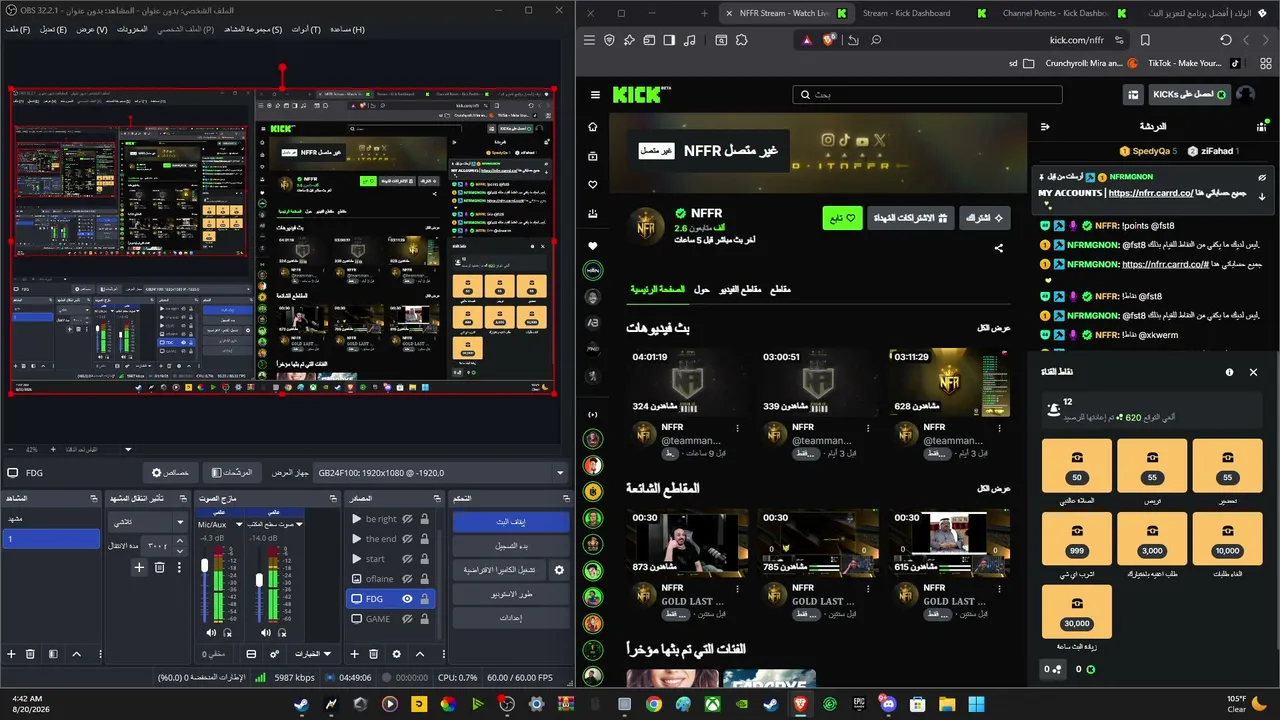This screenshot has width=1280, height=720.
Task: Open Epic Games Launcher from taskbar
Action: pyautogui.click(x=859, y=705)
